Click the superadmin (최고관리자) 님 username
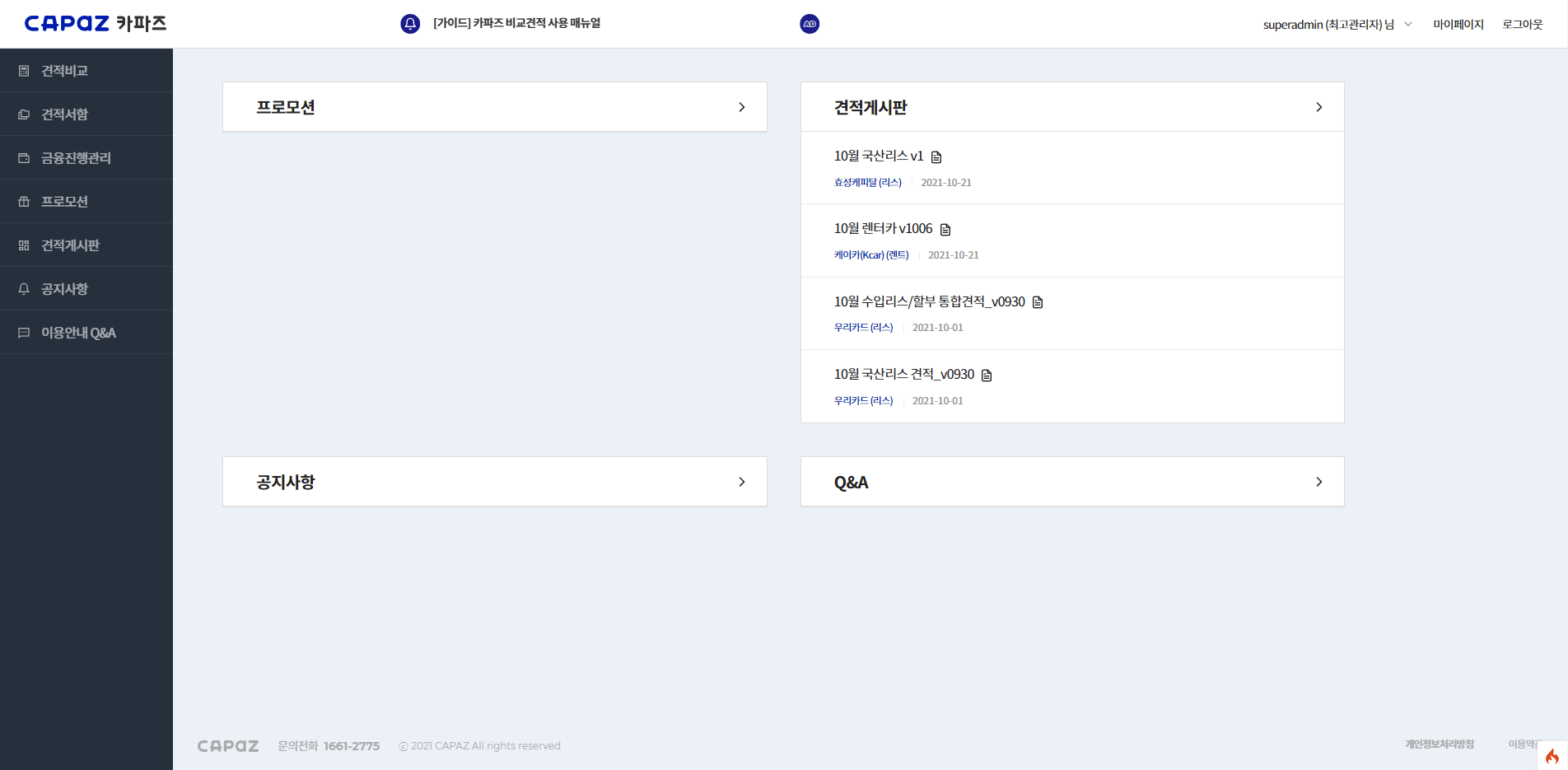The height and width of the screenshot is (770, 1568). coord(1328,25)
